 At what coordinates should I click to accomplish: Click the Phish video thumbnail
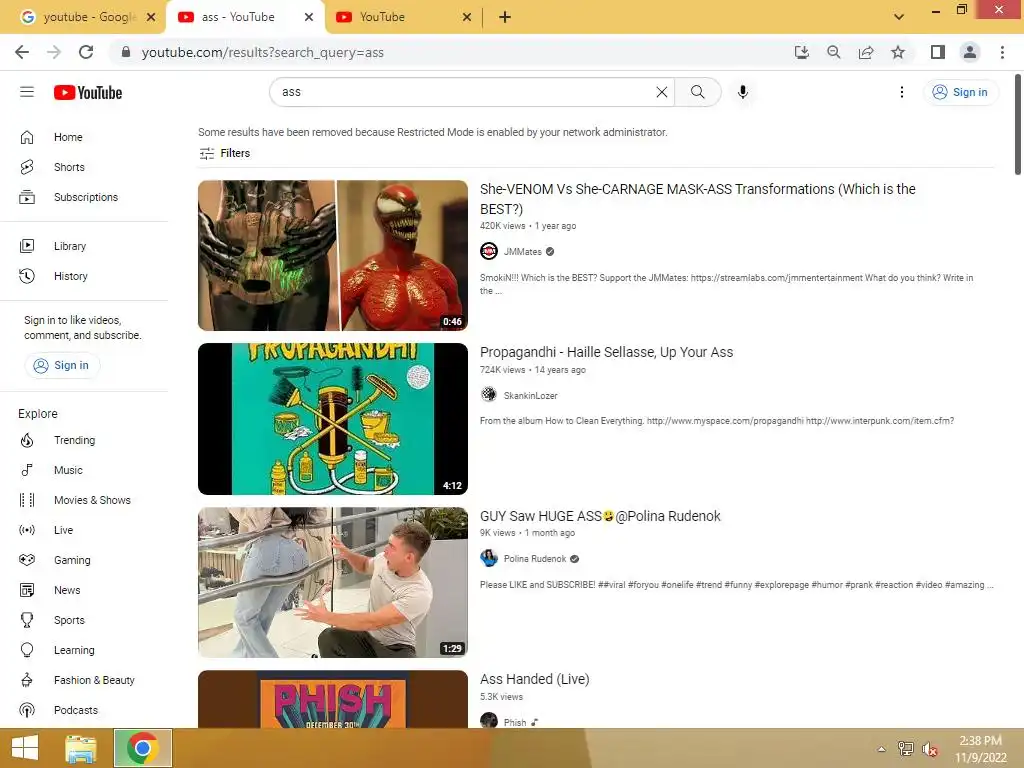(333, 699)
